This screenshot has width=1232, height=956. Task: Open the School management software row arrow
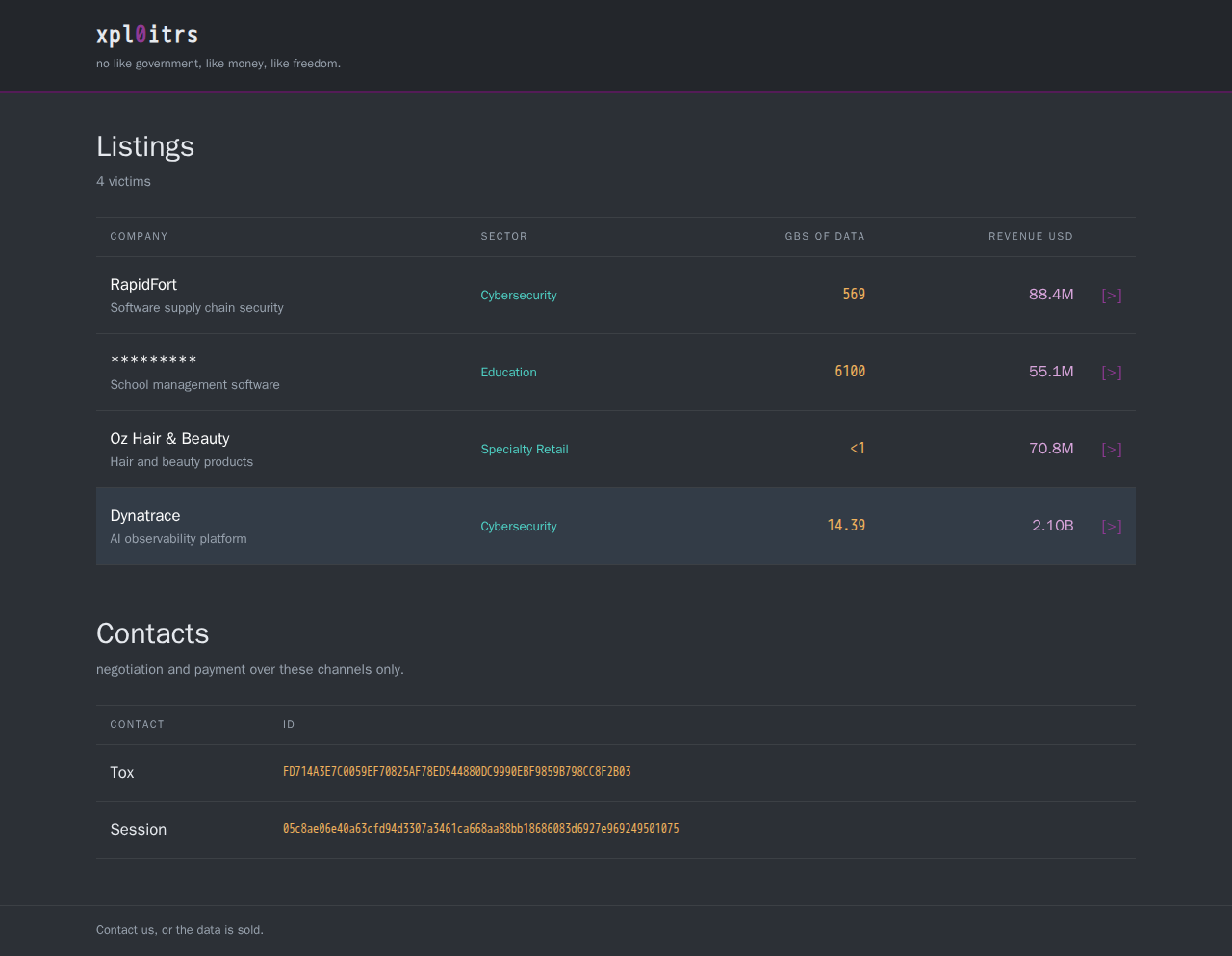point(1112,373)
